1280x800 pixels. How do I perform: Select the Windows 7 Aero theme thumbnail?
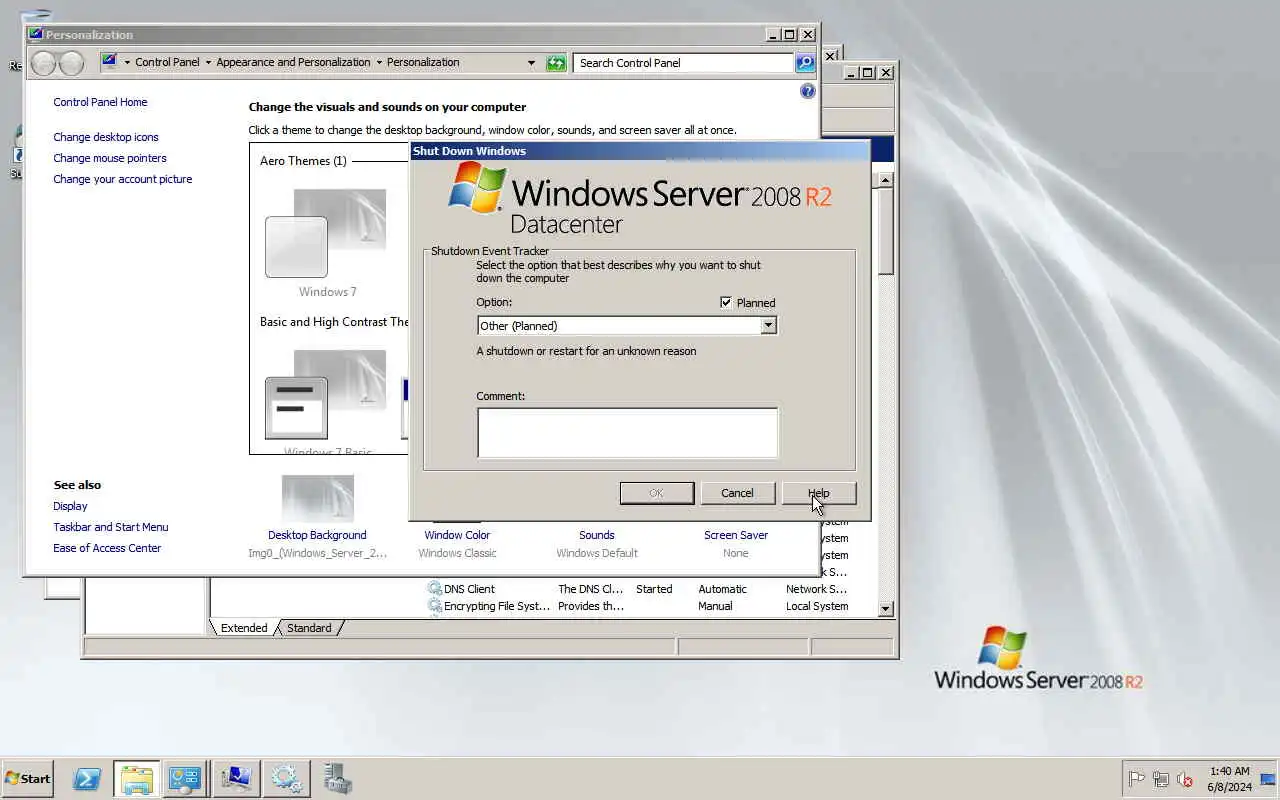click(326, 234)
